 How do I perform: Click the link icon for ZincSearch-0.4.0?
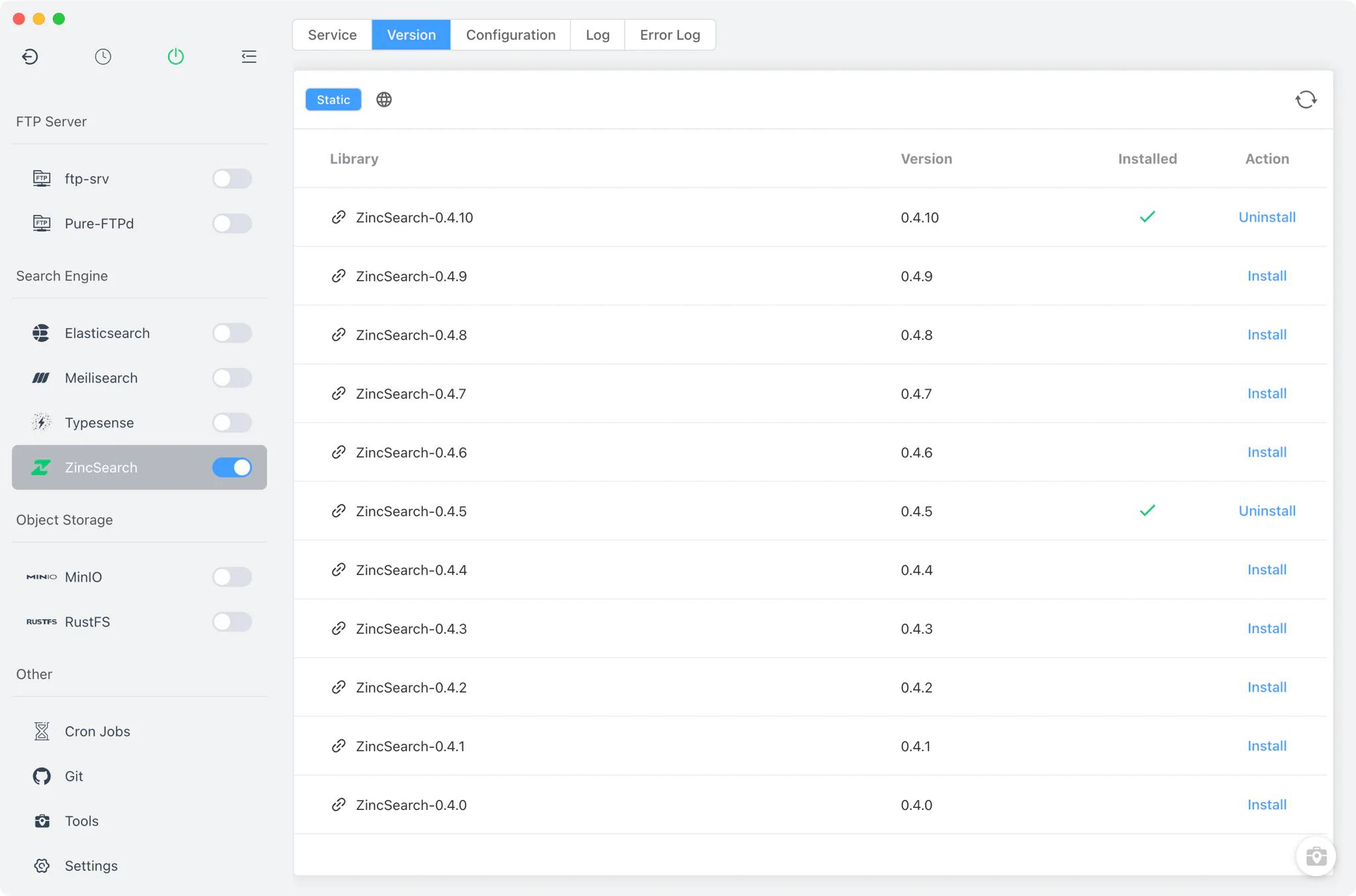338,805
